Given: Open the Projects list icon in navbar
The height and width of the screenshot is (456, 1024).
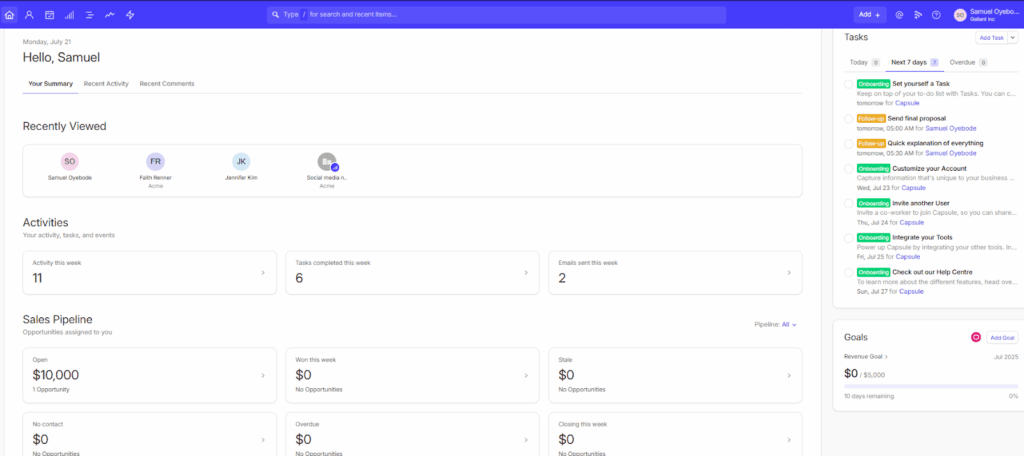Looking at the screenshot, I should pos(89,15).
